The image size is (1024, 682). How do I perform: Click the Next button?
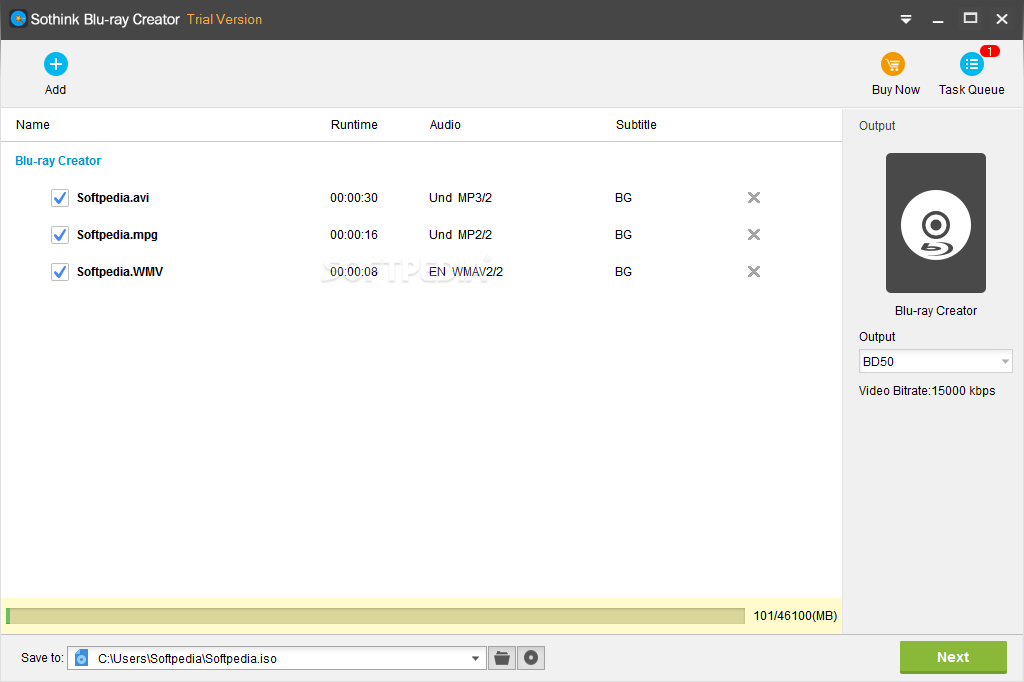953,657
